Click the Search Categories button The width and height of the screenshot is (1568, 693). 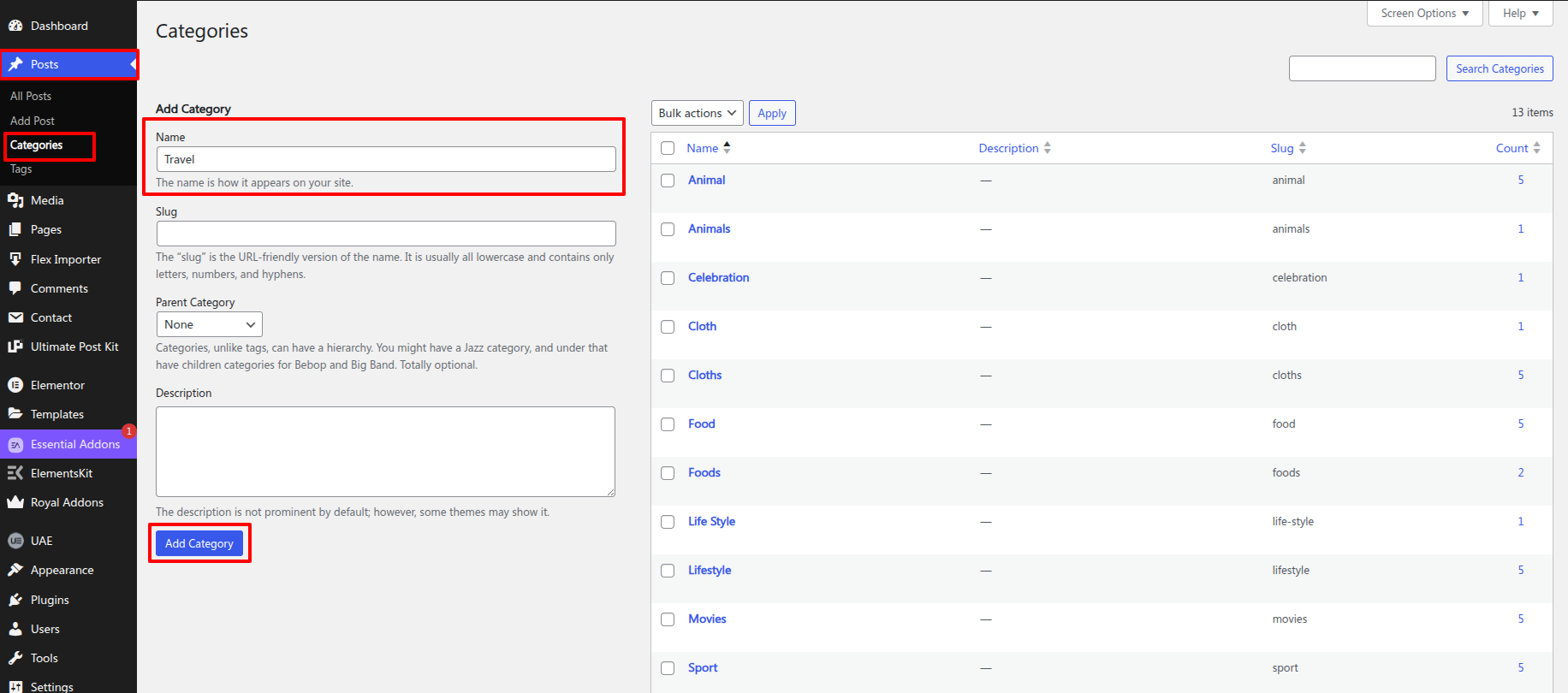coord(1500,68)
